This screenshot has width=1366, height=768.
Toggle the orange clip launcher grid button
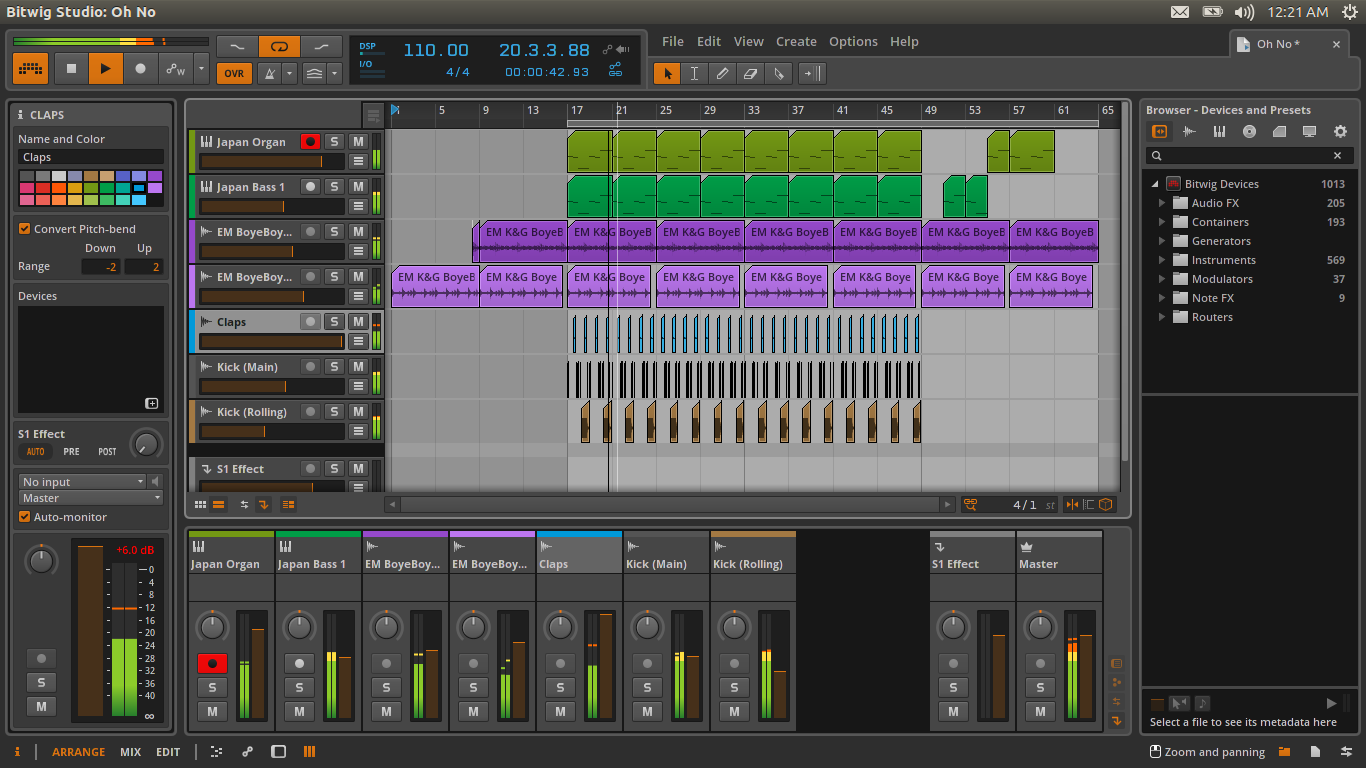tap(31, 69)
